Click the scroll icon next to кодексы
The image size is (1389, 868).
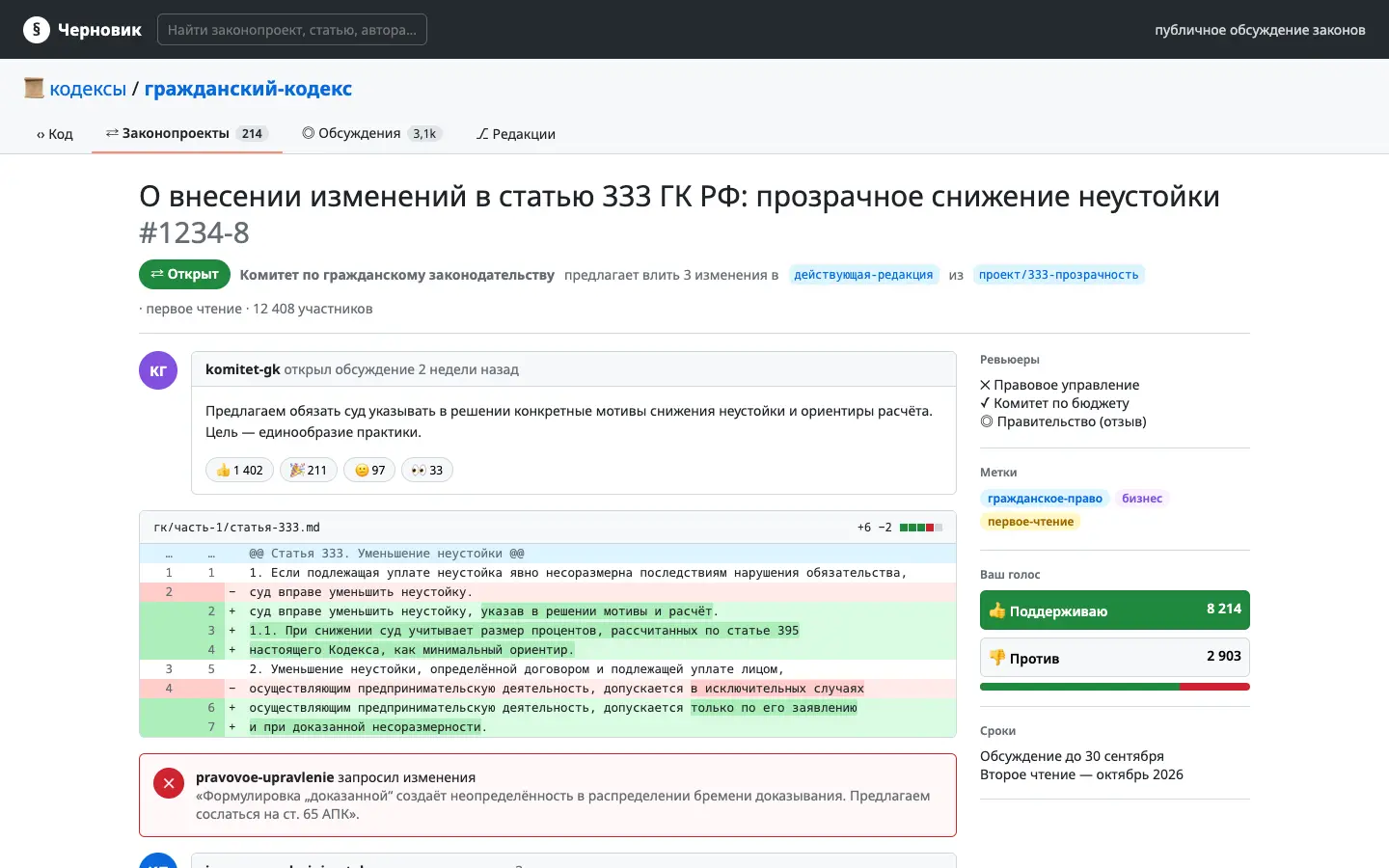click(x=34, y=89)
